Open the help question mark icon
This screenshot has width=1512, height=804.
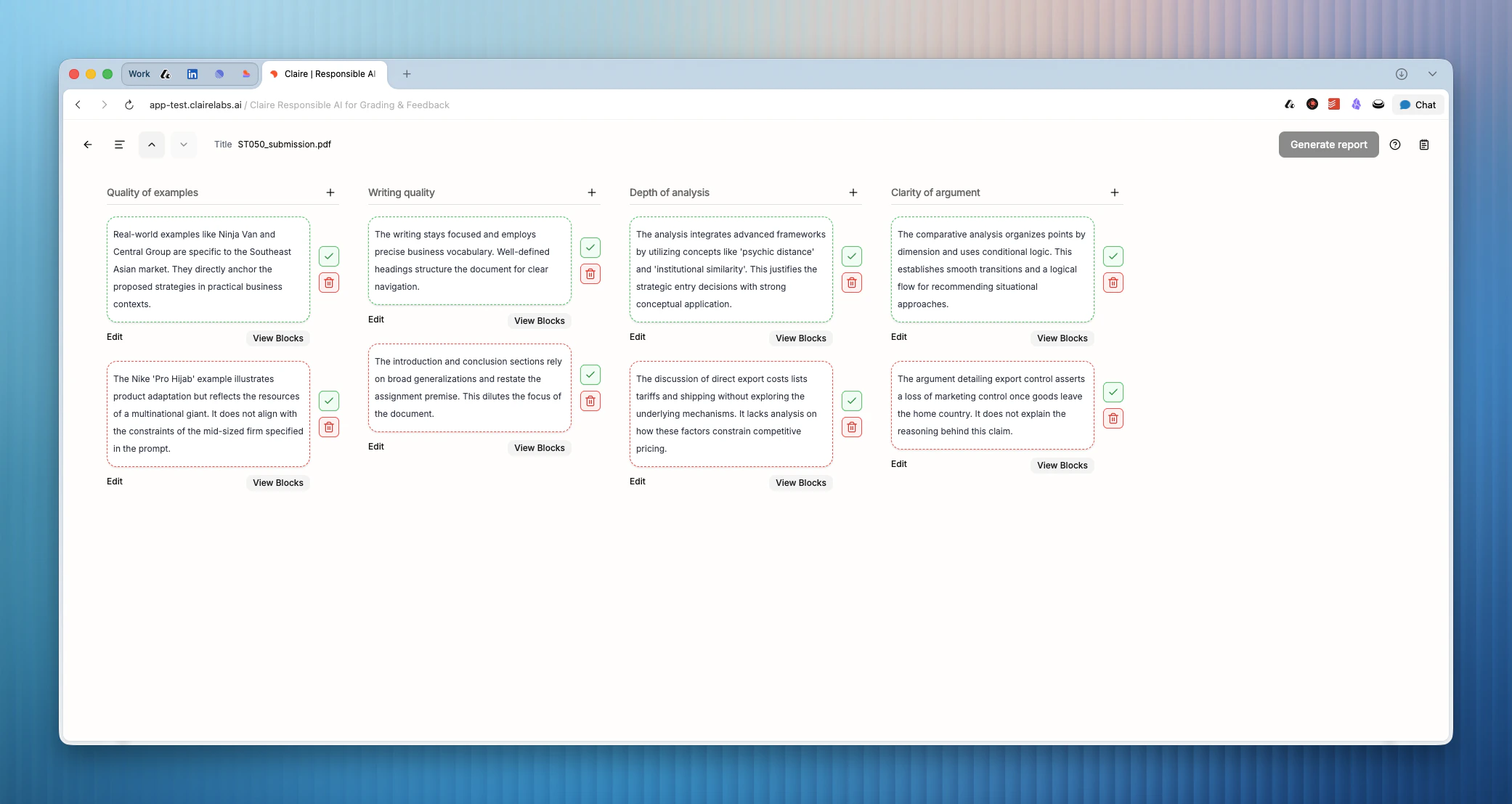click(x=1395, y=145)
